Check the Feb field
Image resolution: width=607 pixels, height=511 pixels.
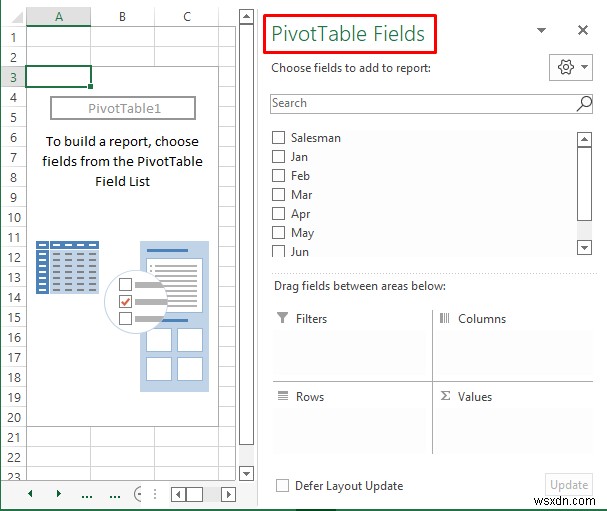[278, 175]
